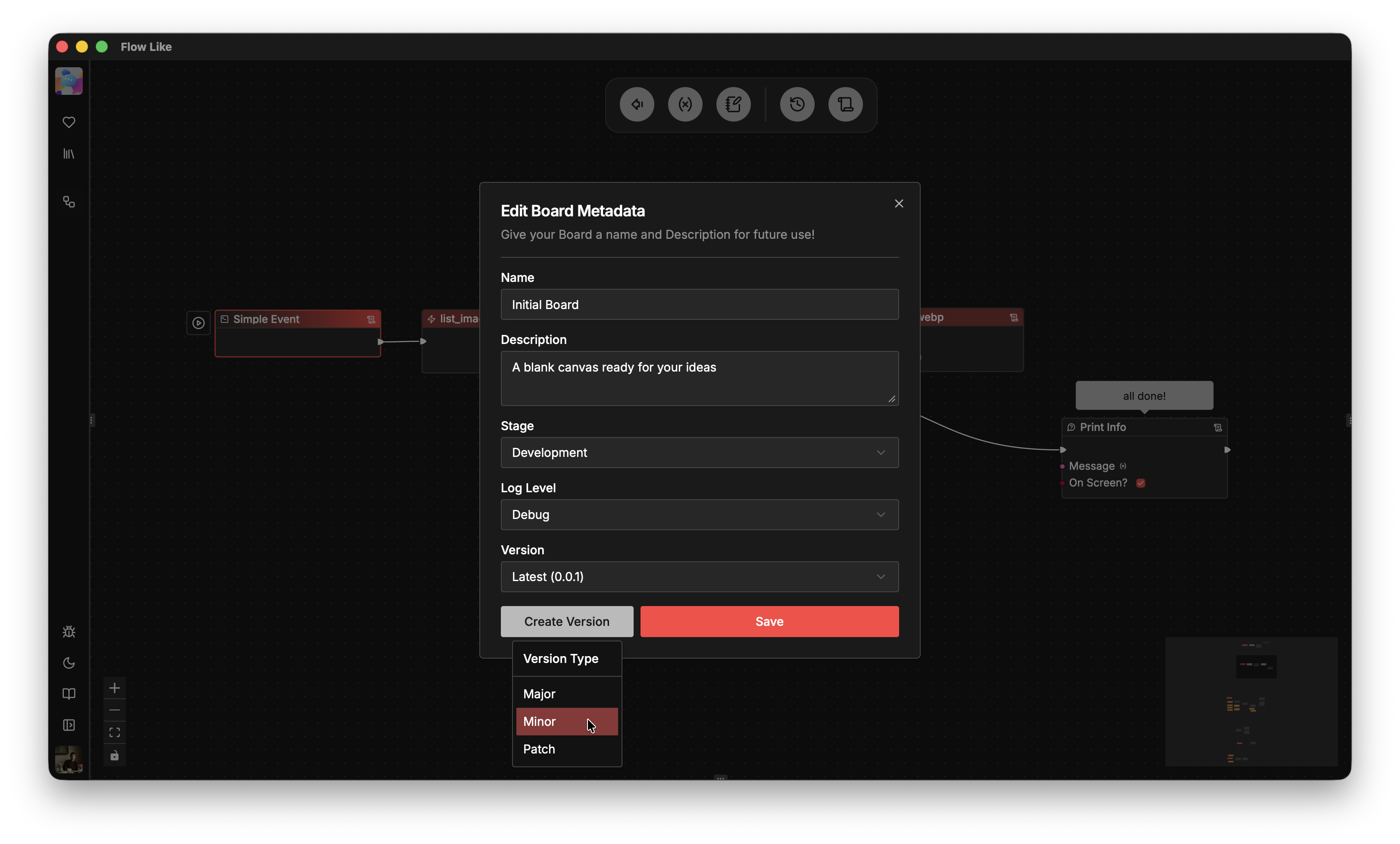Toggle the On Screen? checkbox in Print Info node
This screenshot has width=1400, height=844.
(x=1141, y=482)
